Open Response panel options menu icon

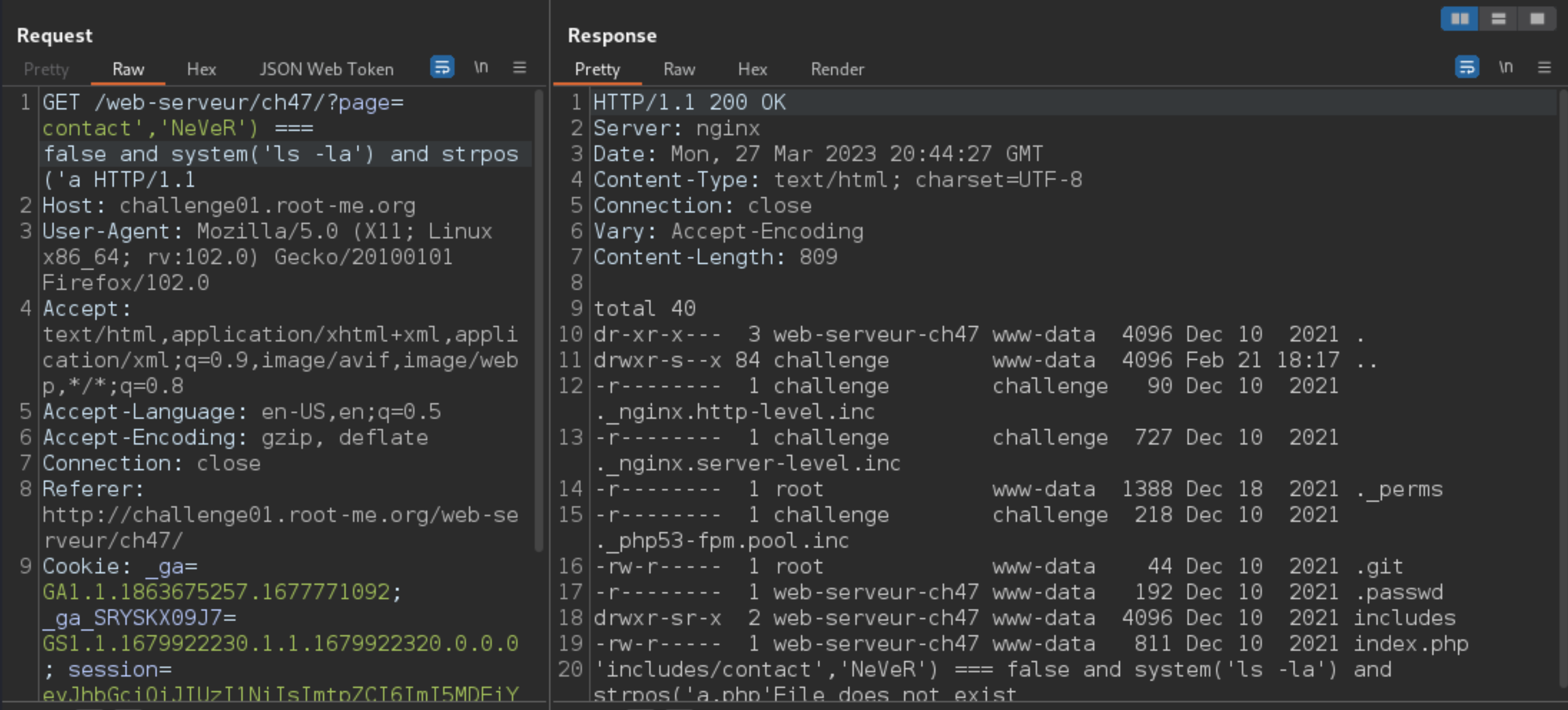tap(1544, 67)
